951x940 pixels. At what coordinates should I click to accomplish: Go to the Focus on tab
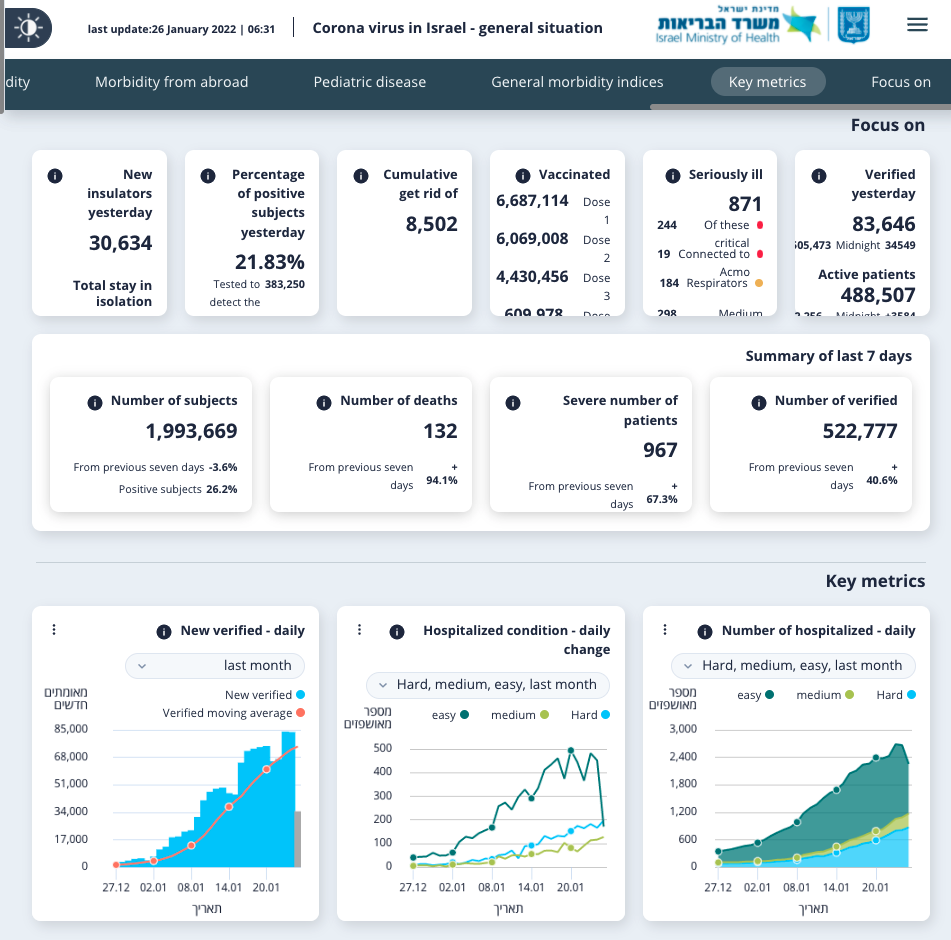click(901, 82)
